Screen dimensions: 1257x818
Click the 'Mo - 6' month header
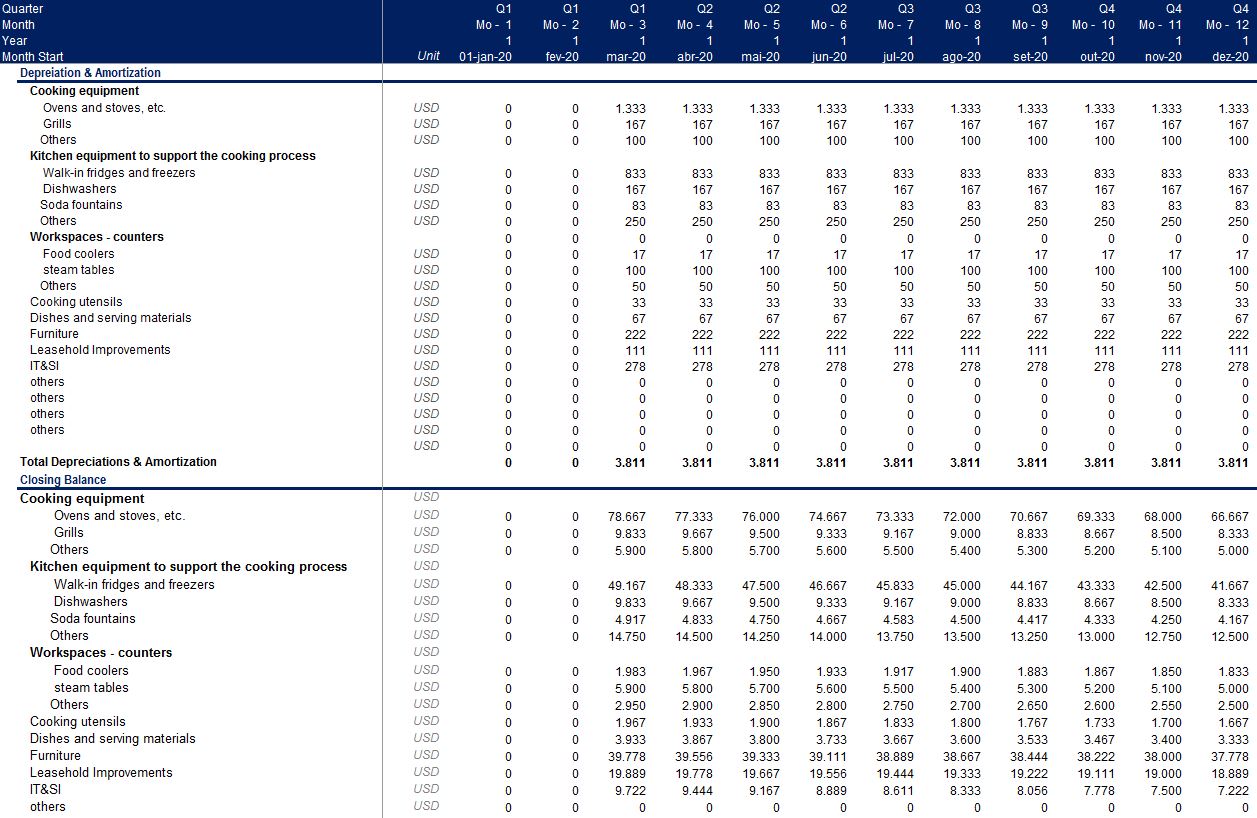coord(828,24)
